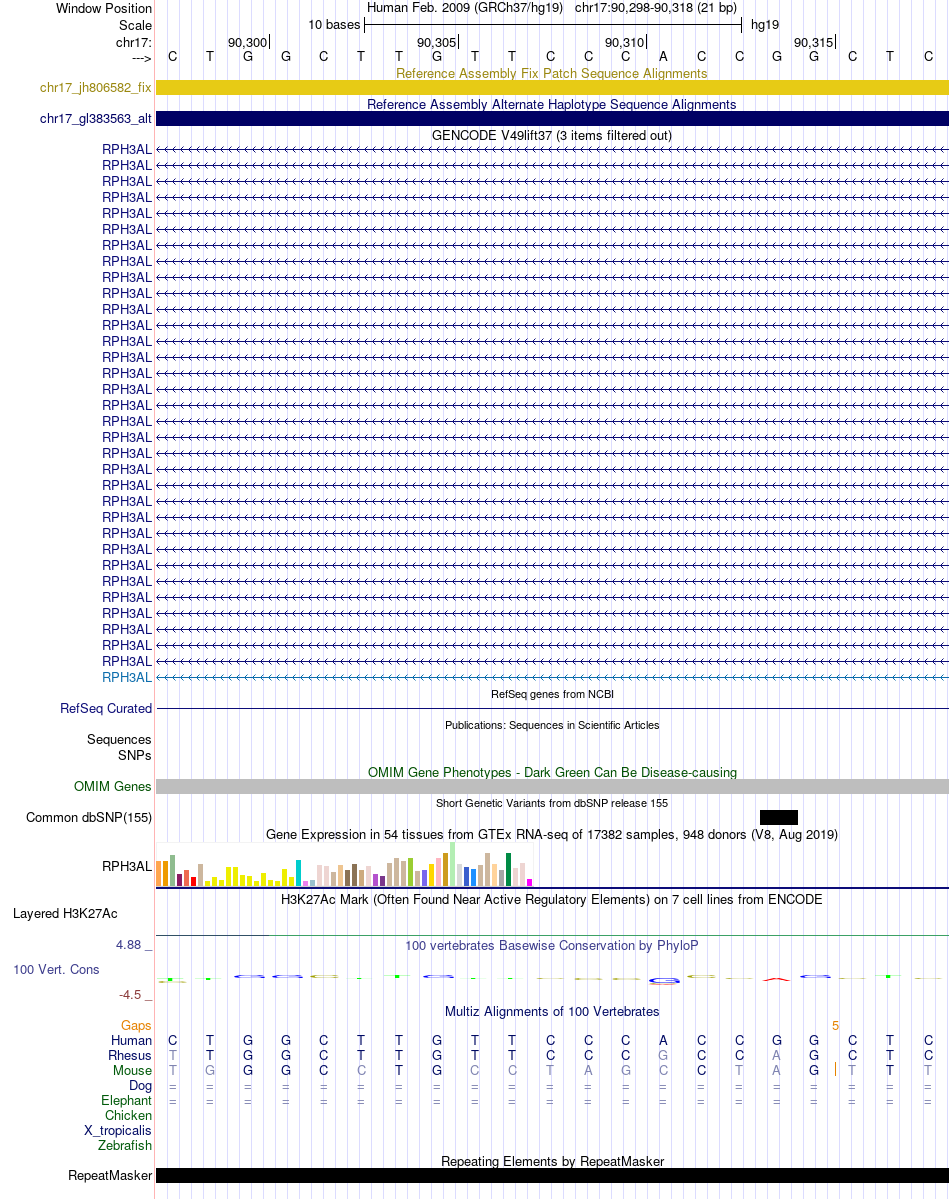Open the GTEx Gene Expression track title

[551, 835]
